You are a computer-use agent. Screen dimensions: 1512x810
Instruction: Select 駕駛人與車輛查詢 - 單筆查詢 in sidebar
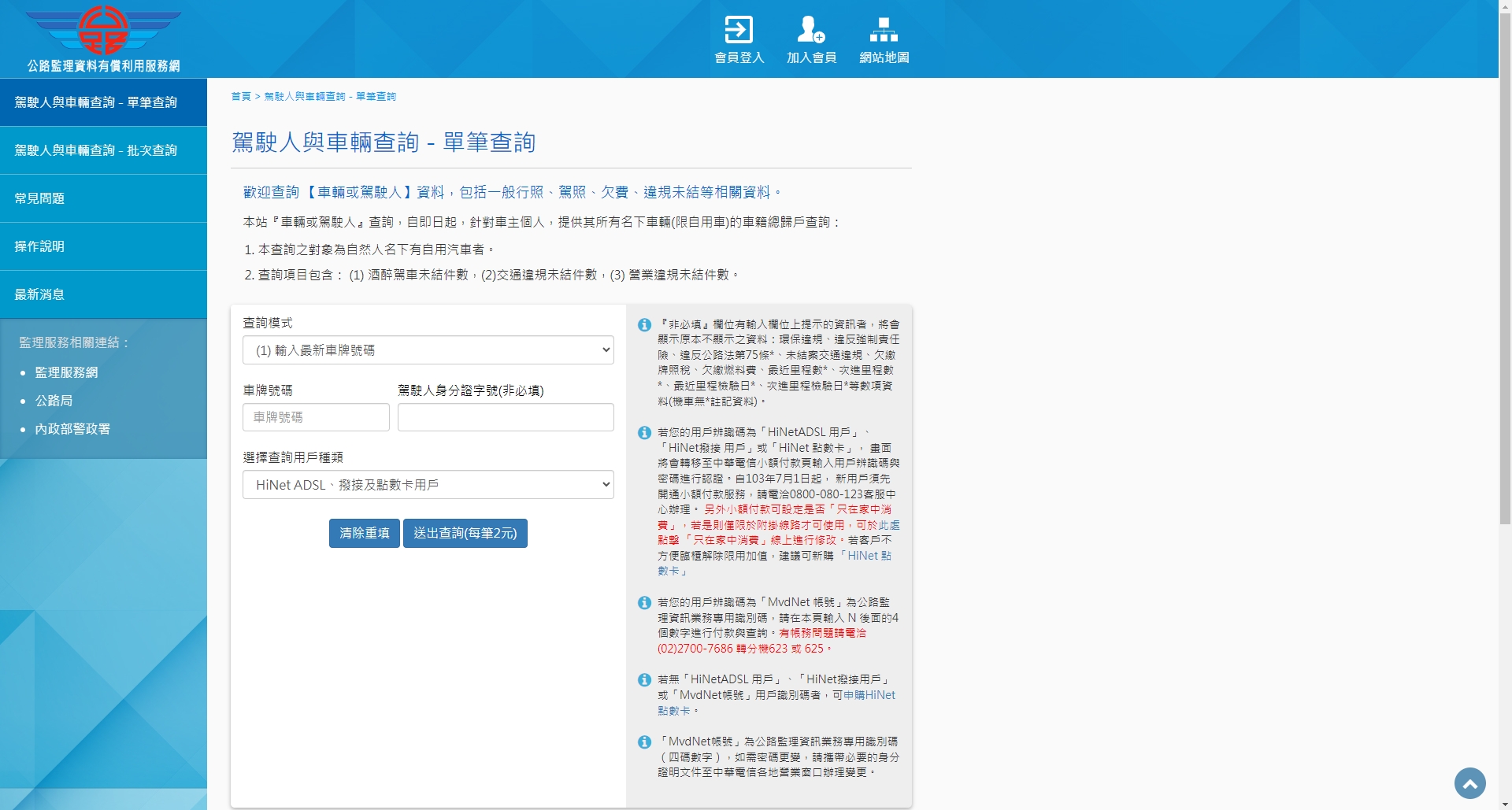103,102
